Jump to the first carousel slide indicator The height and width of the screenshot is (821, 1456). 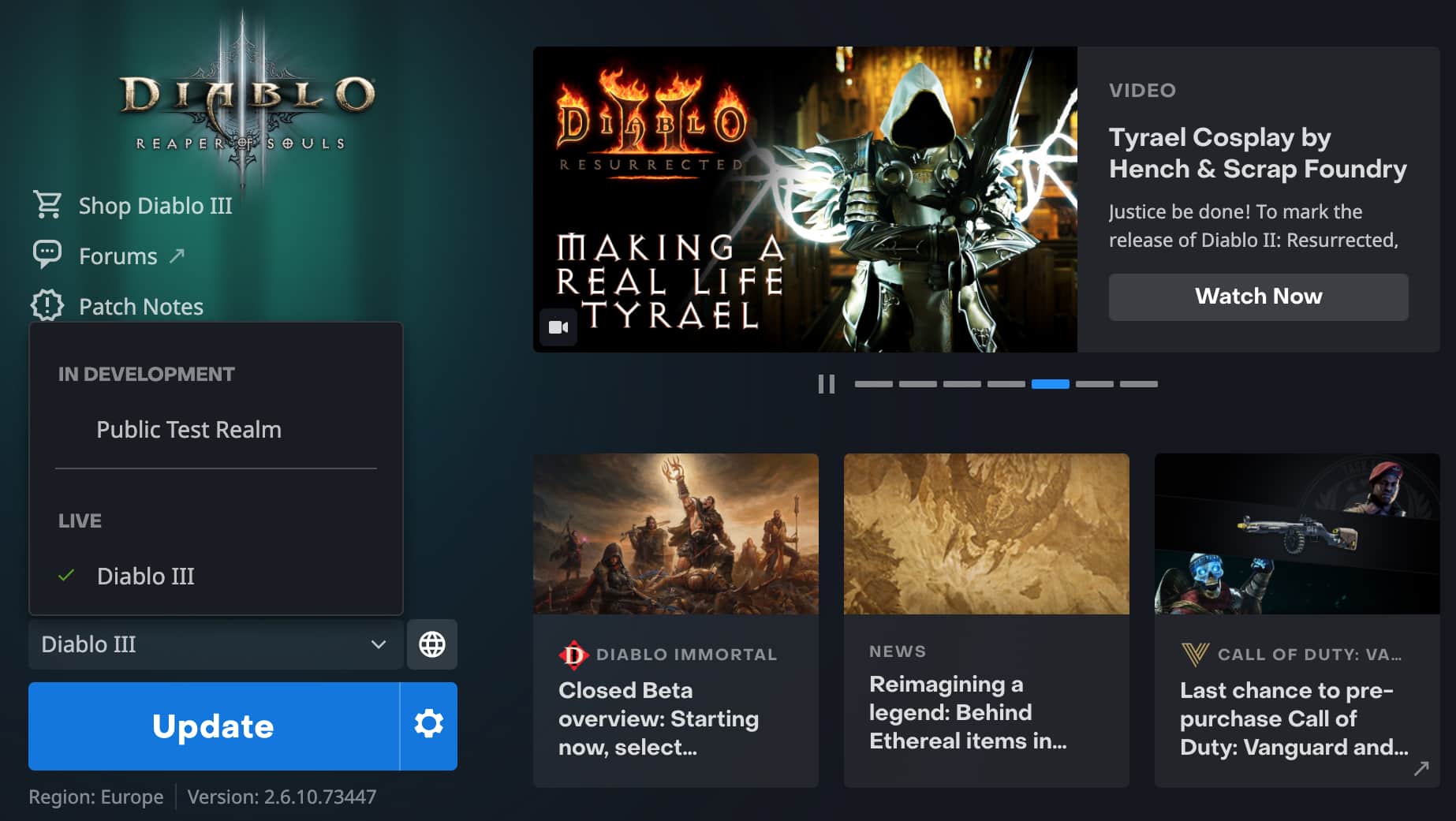click(874, 384)
